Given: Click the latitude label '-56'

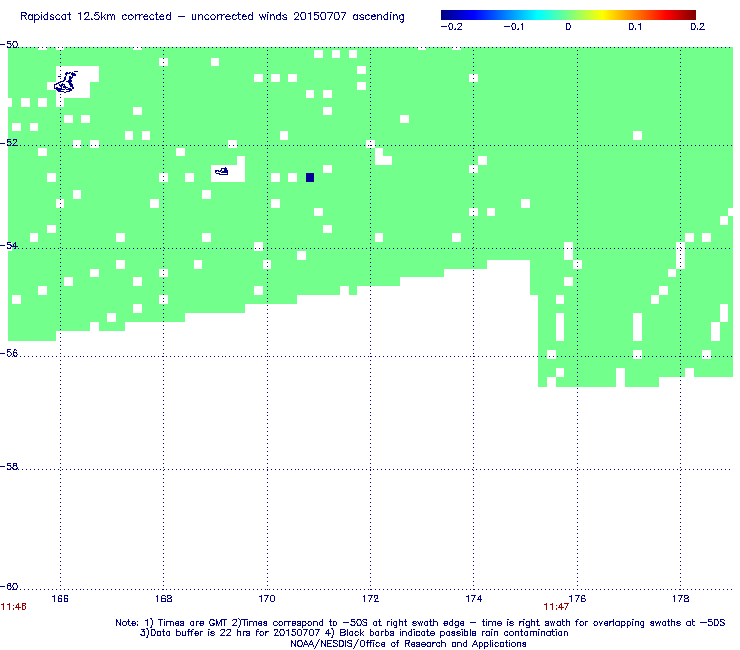Looking at the screenshot, I should pos(9,354).
